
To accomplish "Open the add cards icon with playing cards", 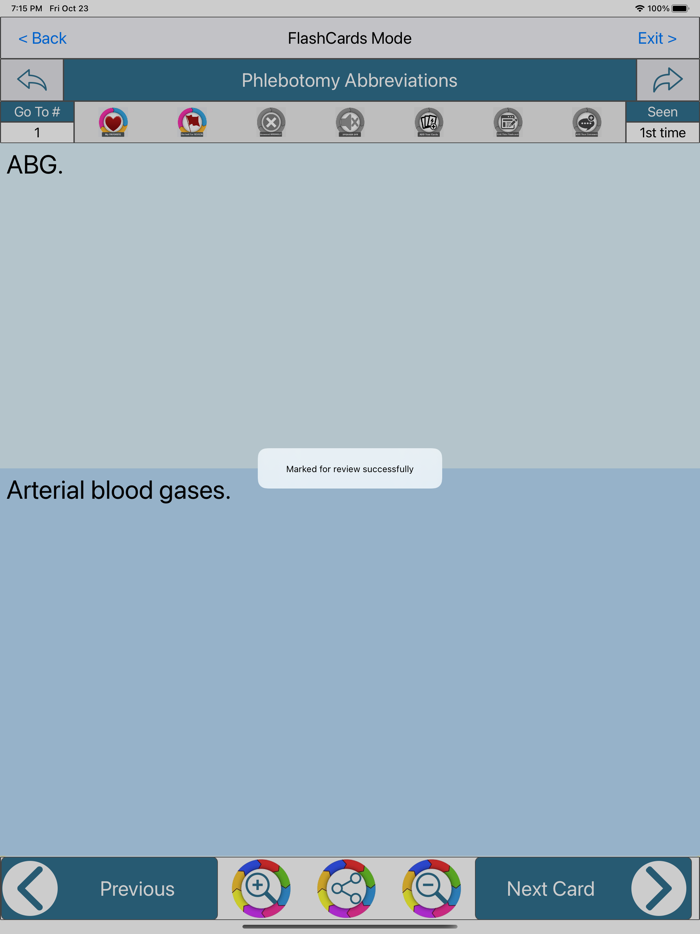I will 429,122.
